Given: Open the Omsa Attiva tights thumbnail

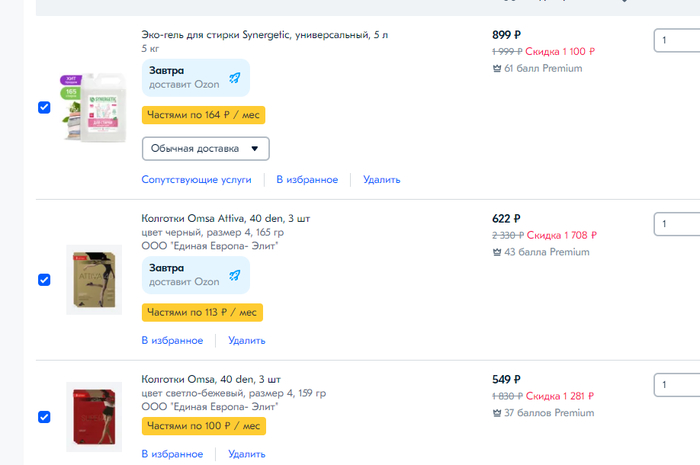Looking at the screenshot, I should coord(93,280).
